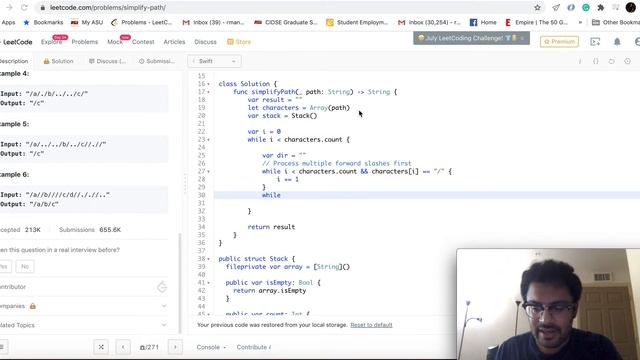Switch to the Description tab
The height and width of the screenshot is (360, 640).
point(14,61)
